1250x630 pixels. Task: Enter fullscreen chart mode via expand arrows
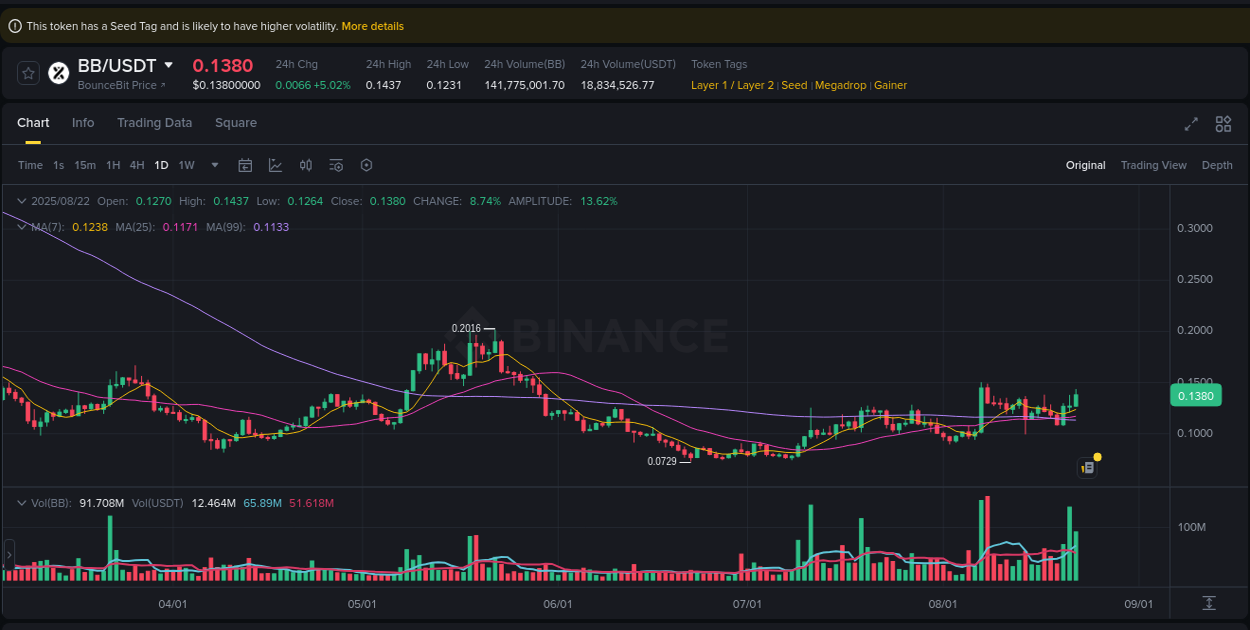coord(1191,124)
